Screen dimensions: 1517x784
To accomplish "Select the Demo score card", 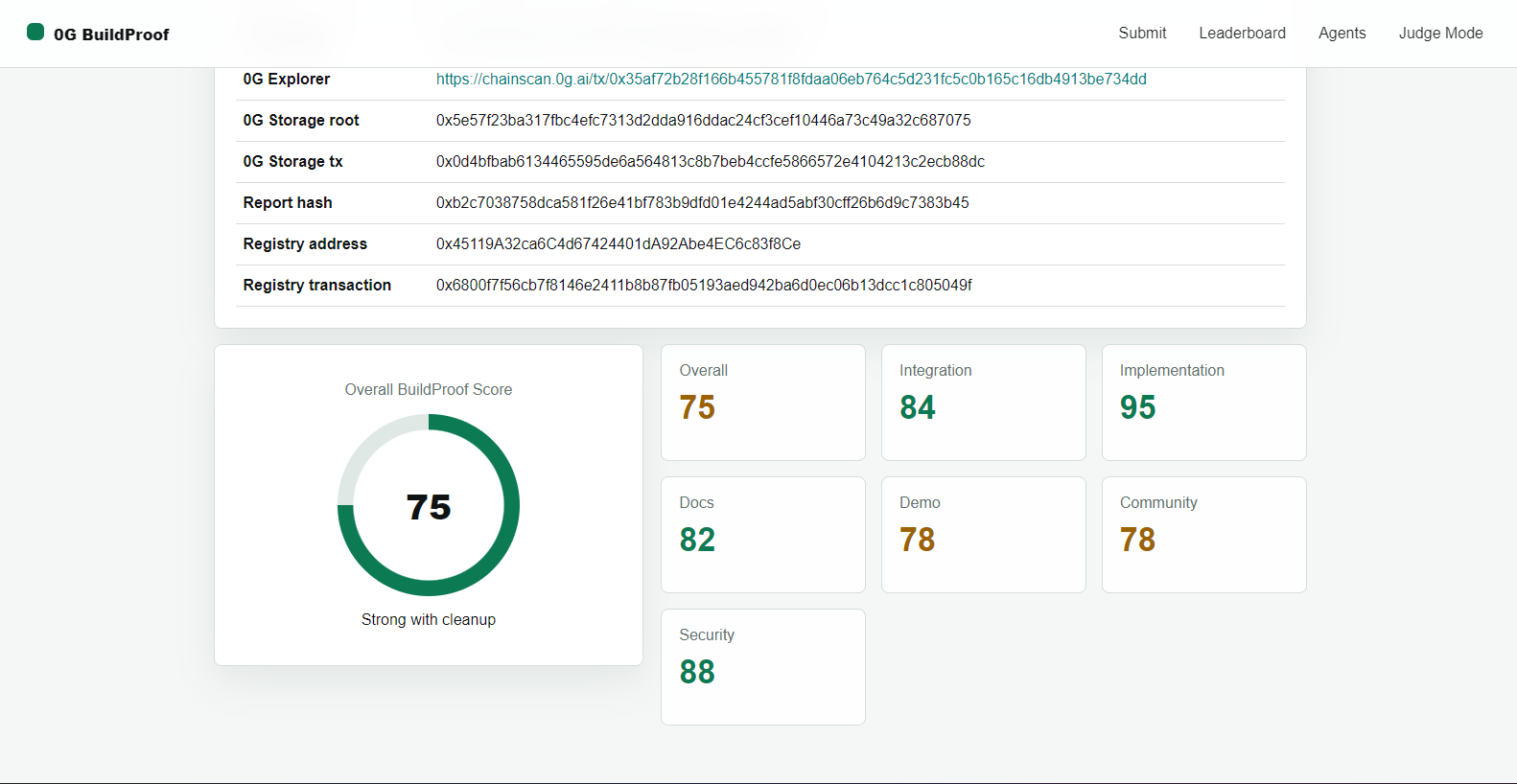I will click(983, 535).
